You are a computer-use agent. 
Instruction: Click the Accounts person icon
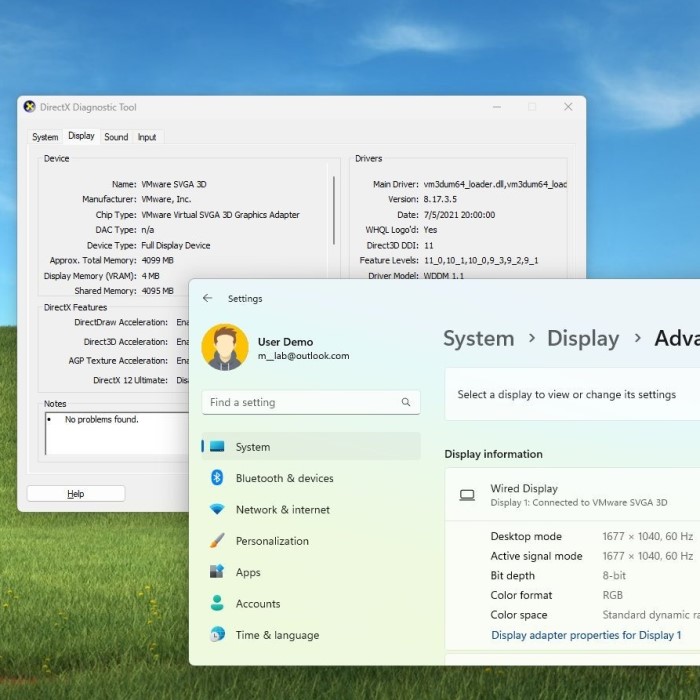pyautogui.click(x=217, y=603)
